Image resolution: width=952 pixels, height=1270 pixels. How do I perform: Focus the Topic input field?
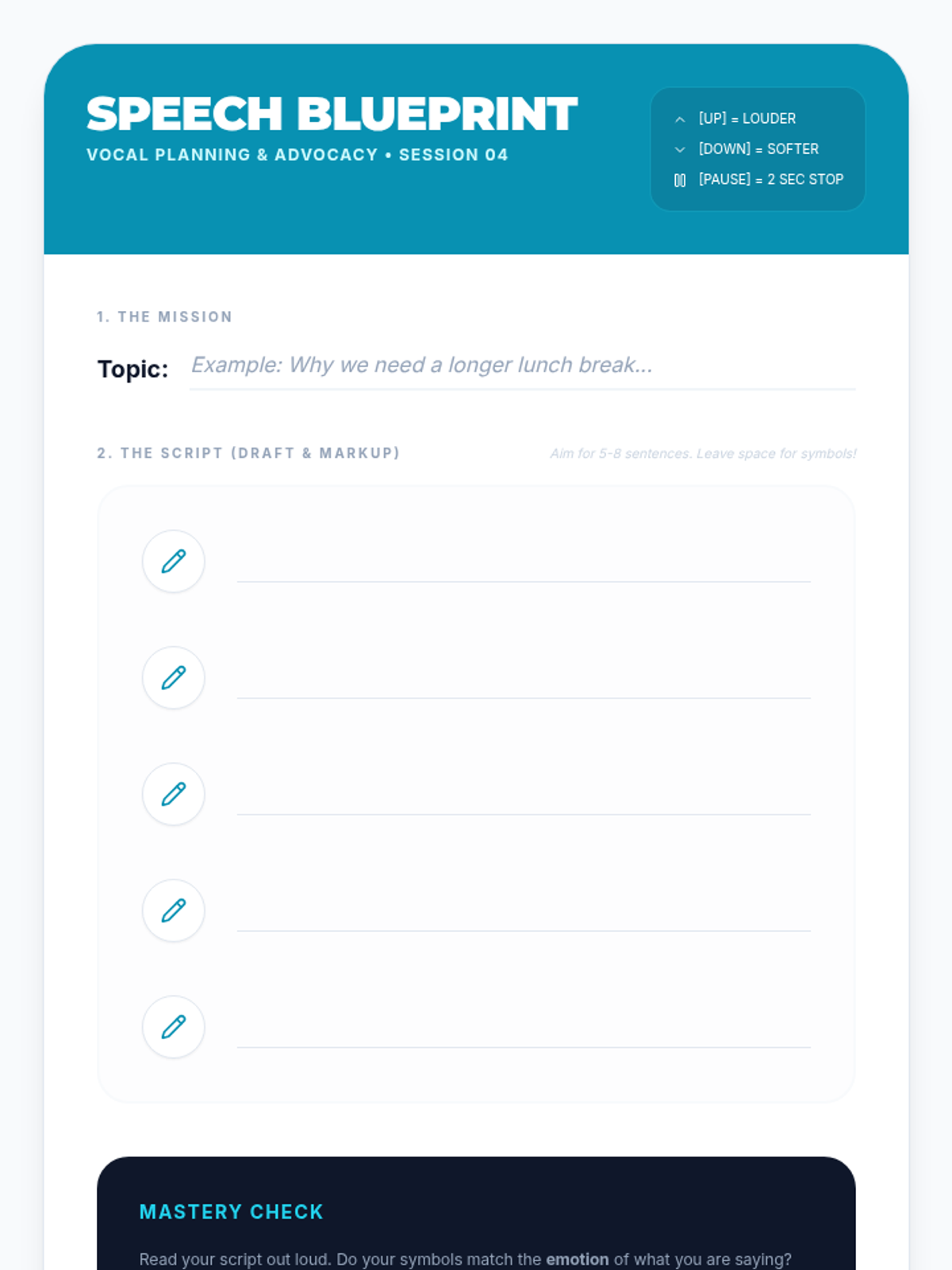[522, 366]
